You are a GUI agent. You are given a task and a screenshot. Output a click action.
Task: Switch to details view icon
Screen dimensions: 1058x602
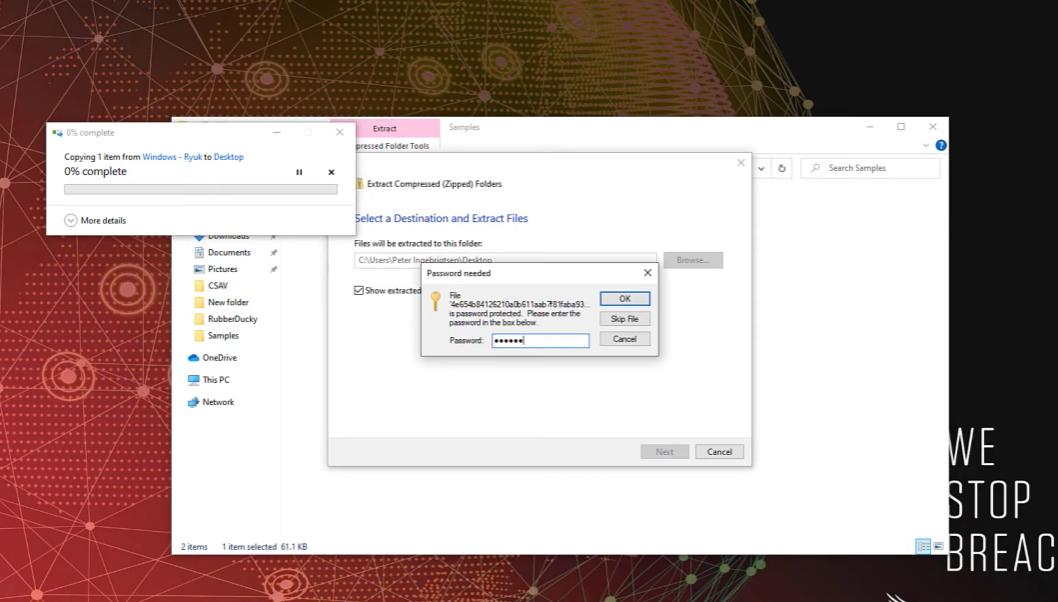[923, 546]
